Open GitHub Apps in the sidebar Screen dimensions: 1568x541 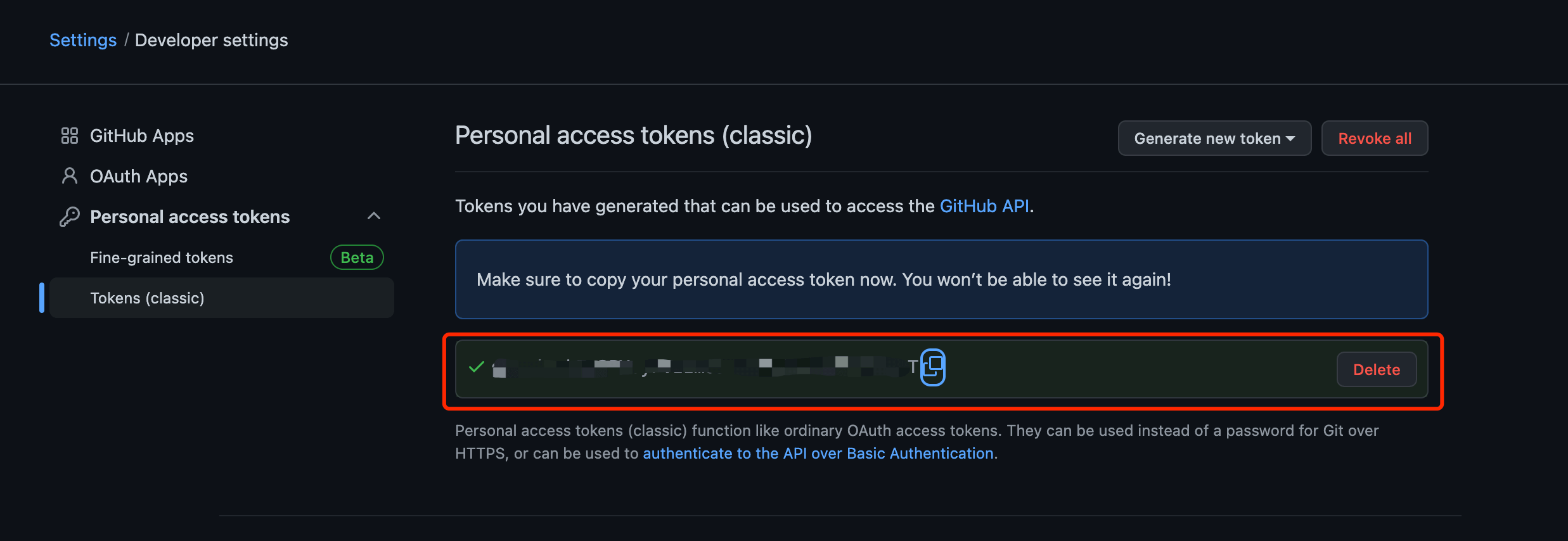click(142, 136)
